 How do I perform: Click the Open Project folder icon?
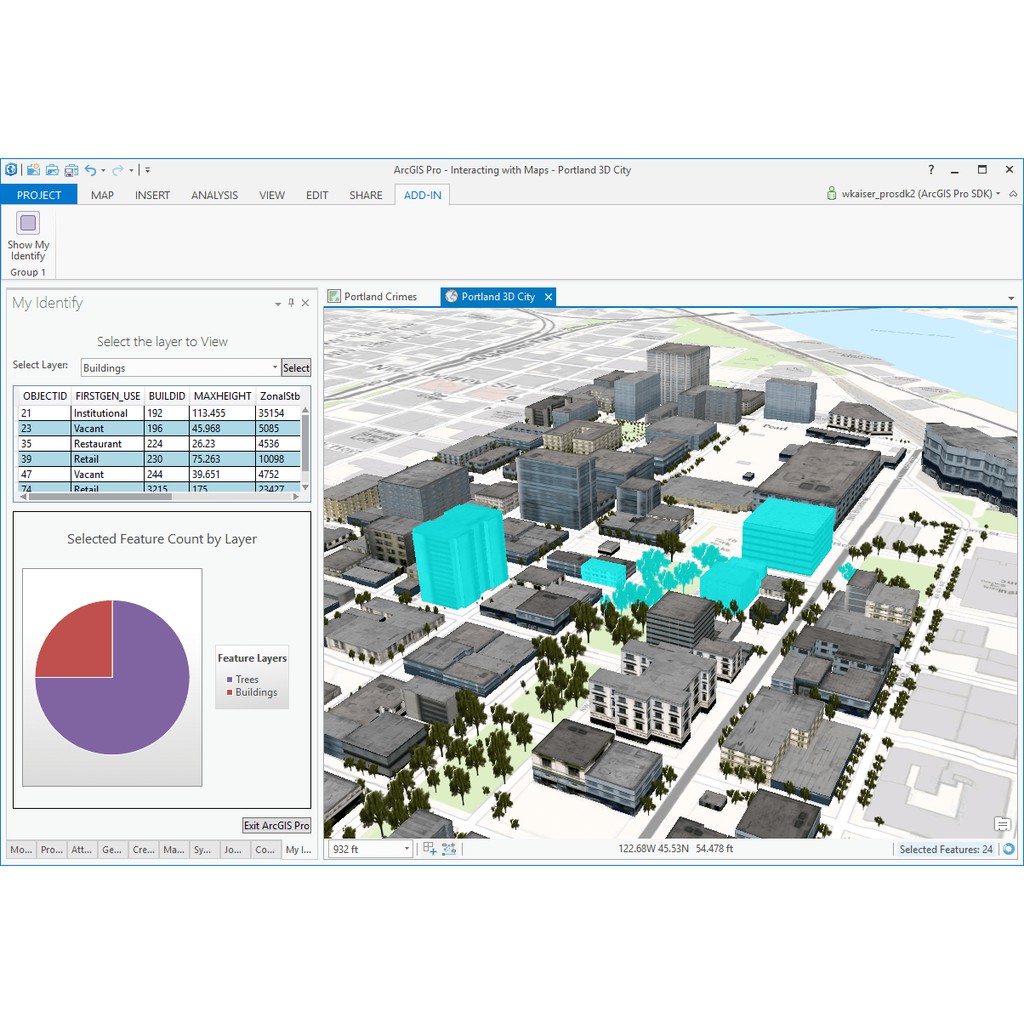(x=52, y=170)
